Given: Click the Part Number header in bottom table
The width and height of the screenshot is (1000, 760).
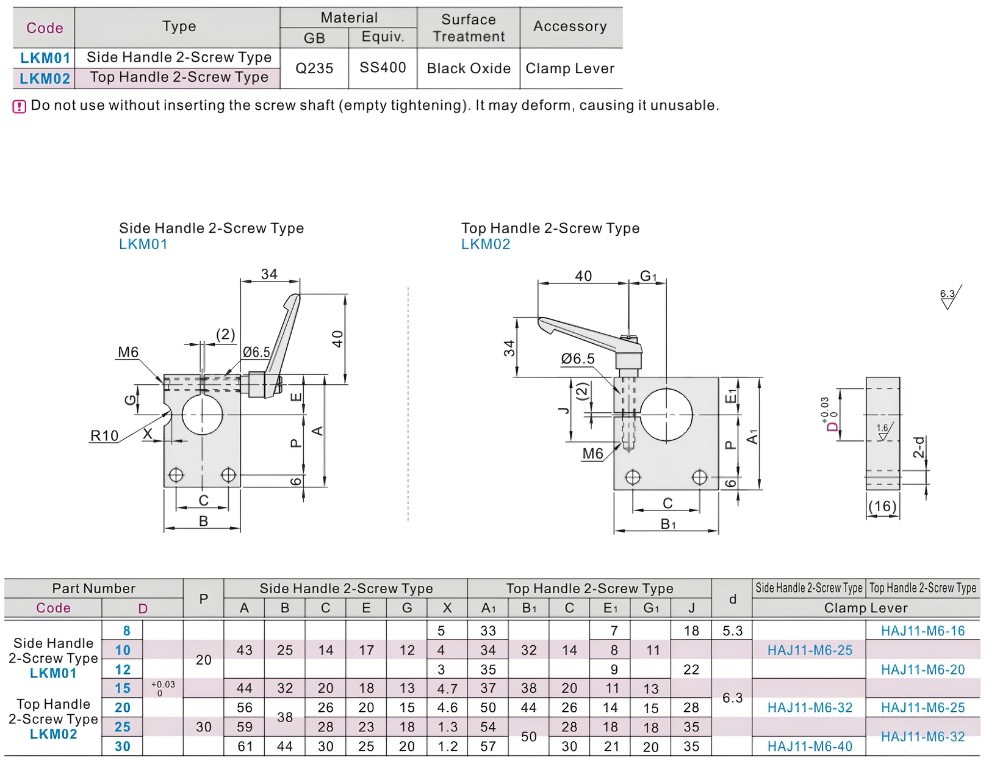Looking at the screenshot, I should tap(94, 588).
